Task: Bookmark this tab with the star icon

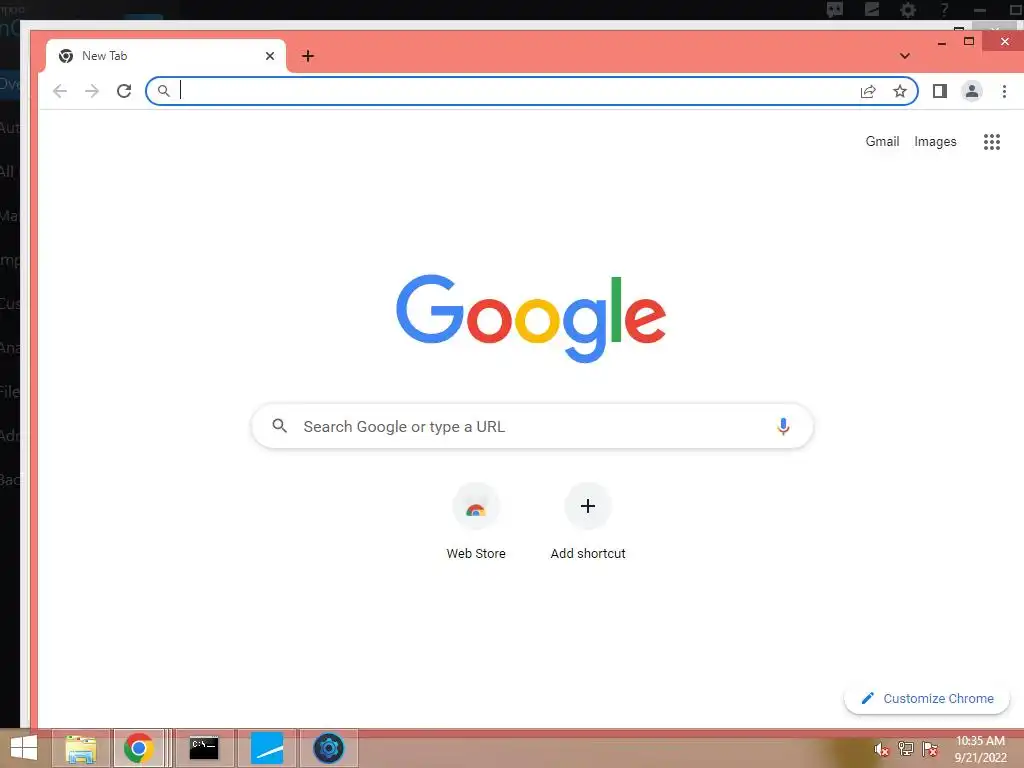Action: click(900, 91)
